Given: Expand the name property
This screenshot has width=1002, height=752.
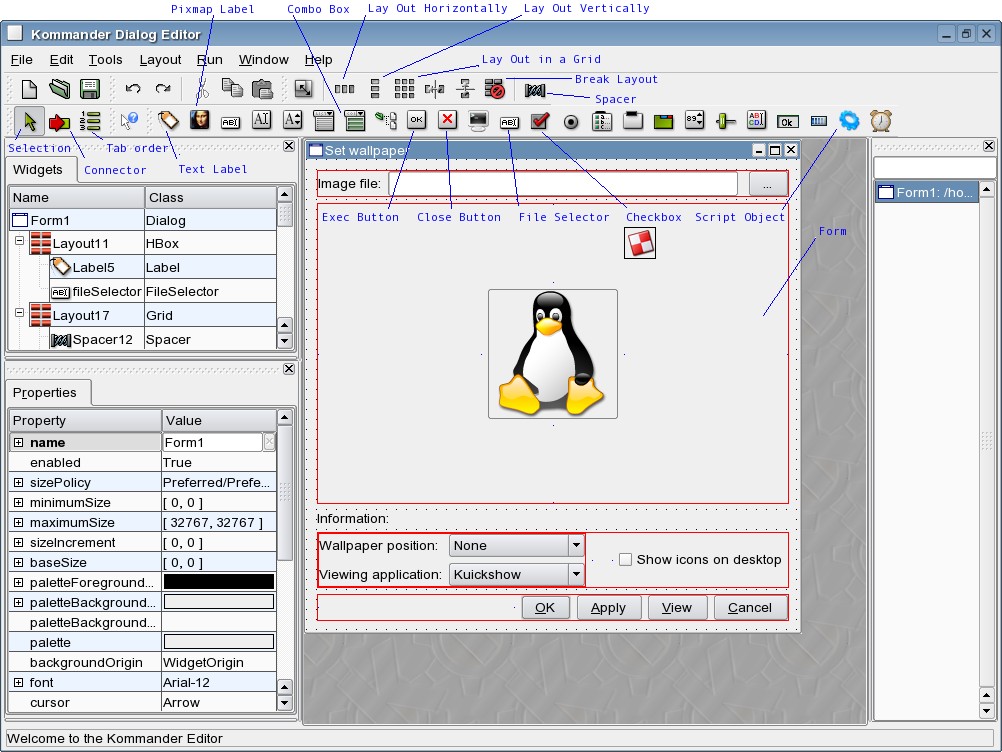Looking at the screenshot, I should (19, 442).
